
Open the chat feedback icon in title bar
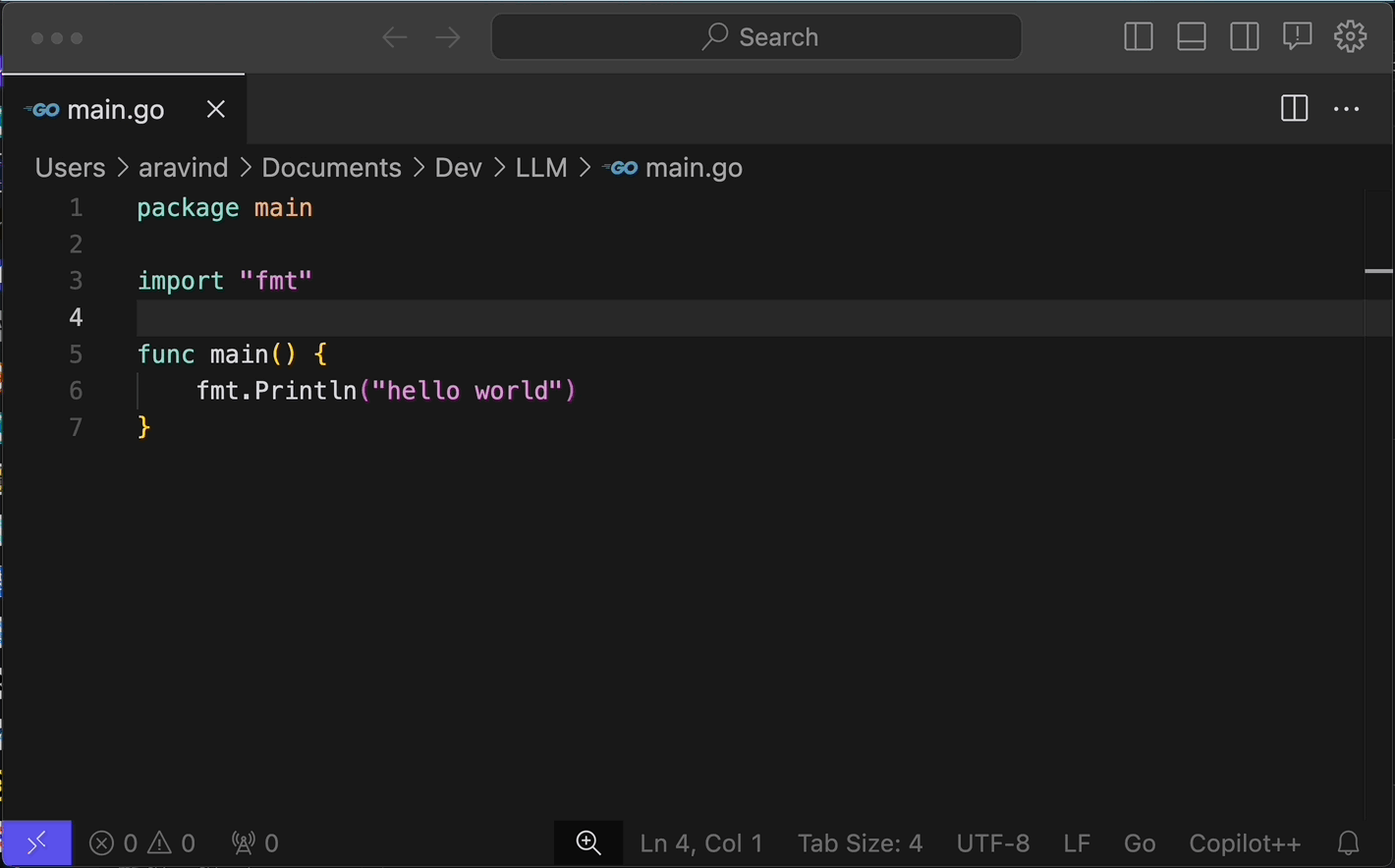tap(1297, 37)
